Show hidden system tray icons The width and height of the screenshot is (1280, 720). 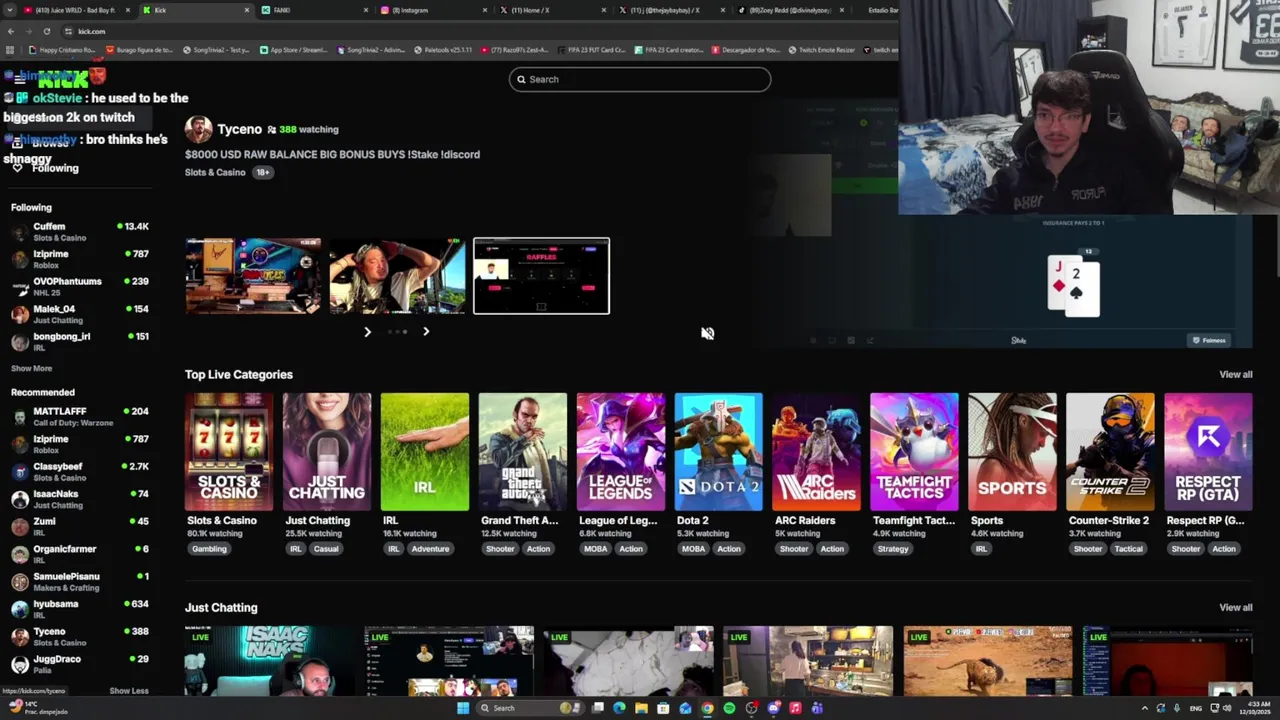[x=1144, y=708]
